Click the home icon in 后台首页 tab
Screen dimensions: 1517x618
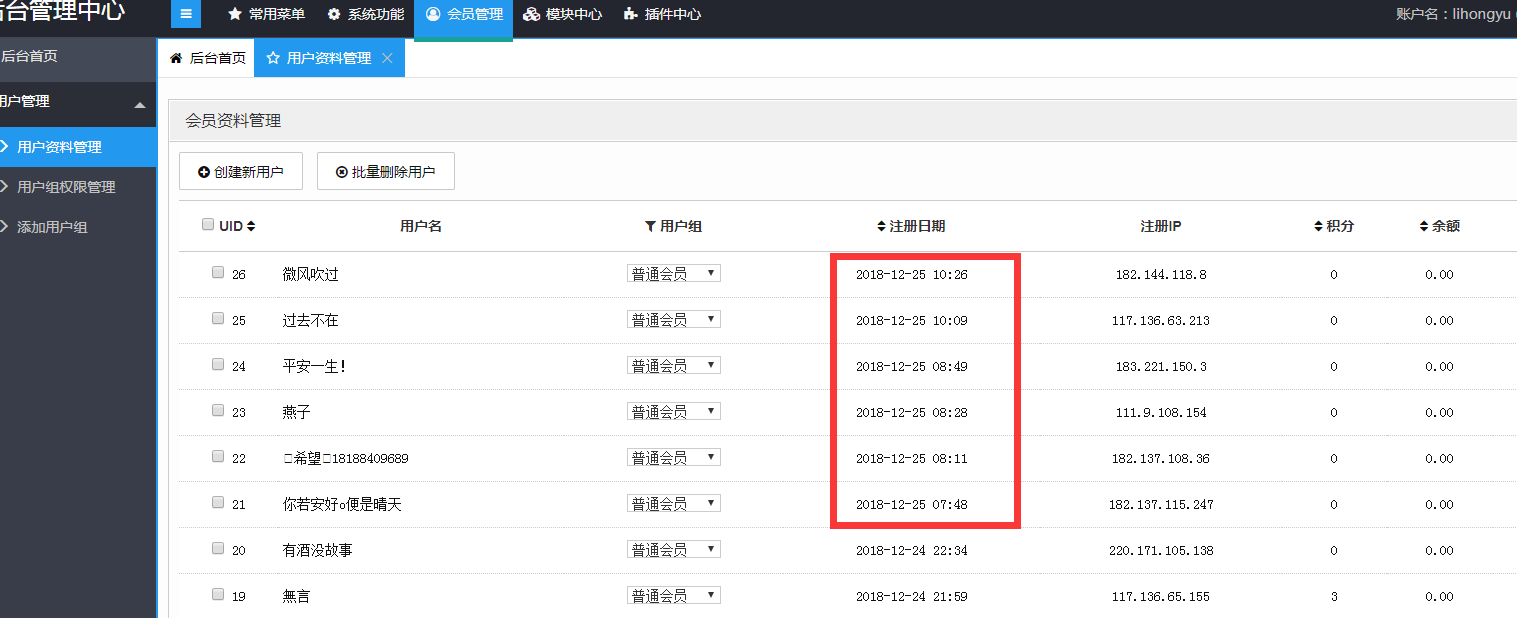176,58
